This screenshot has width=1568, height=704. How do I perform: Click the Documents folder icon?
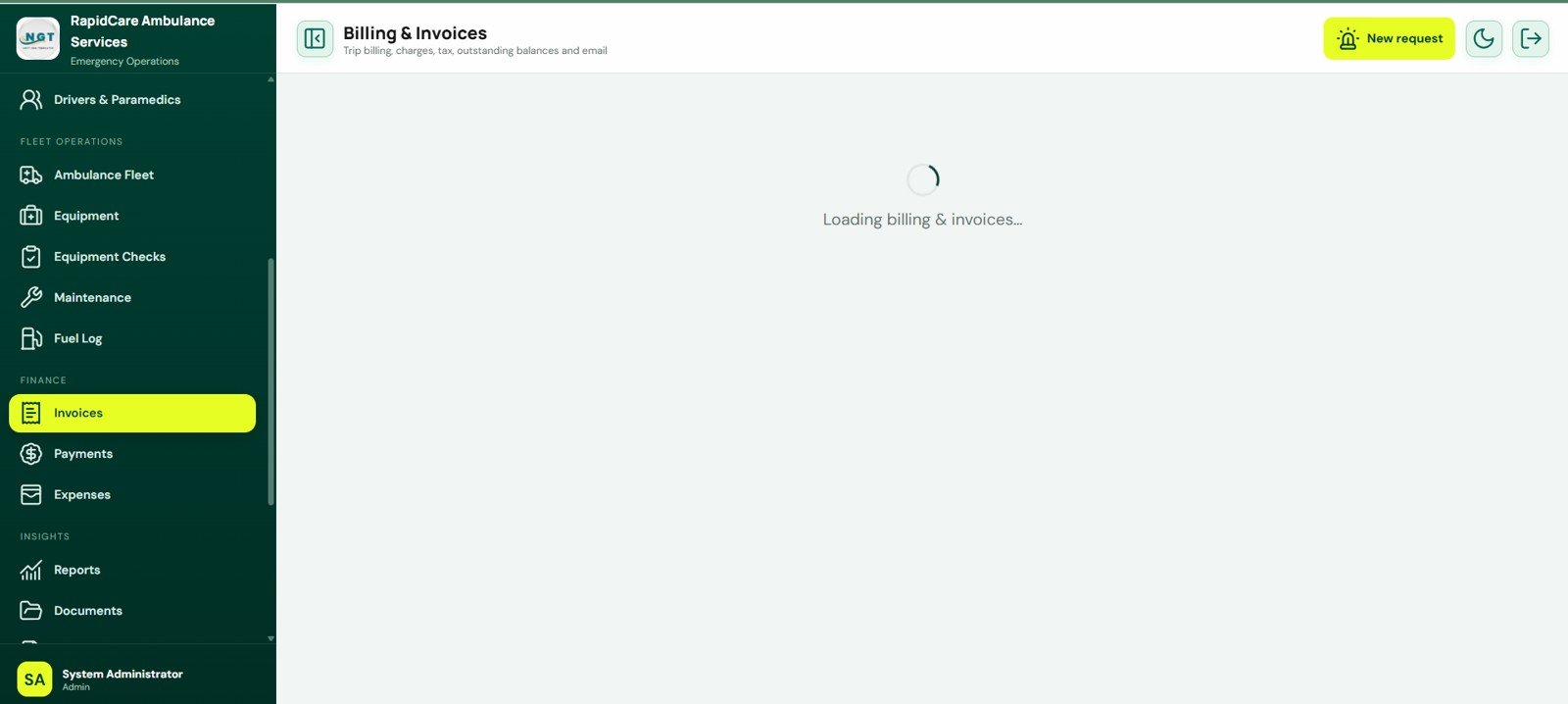click(31, 611)
